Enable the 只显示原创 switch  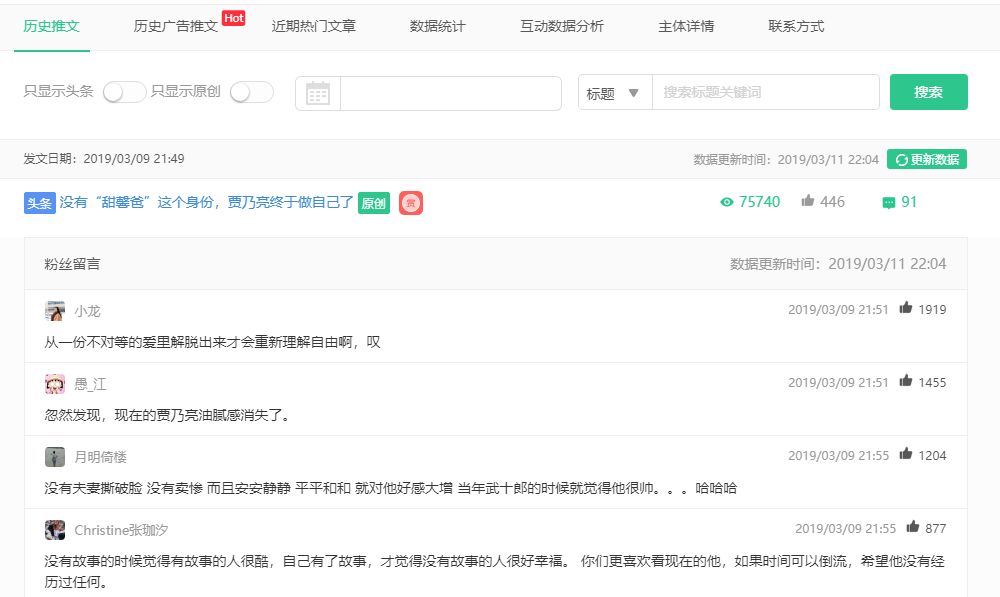pyautogui.click(x=251, y=92)
